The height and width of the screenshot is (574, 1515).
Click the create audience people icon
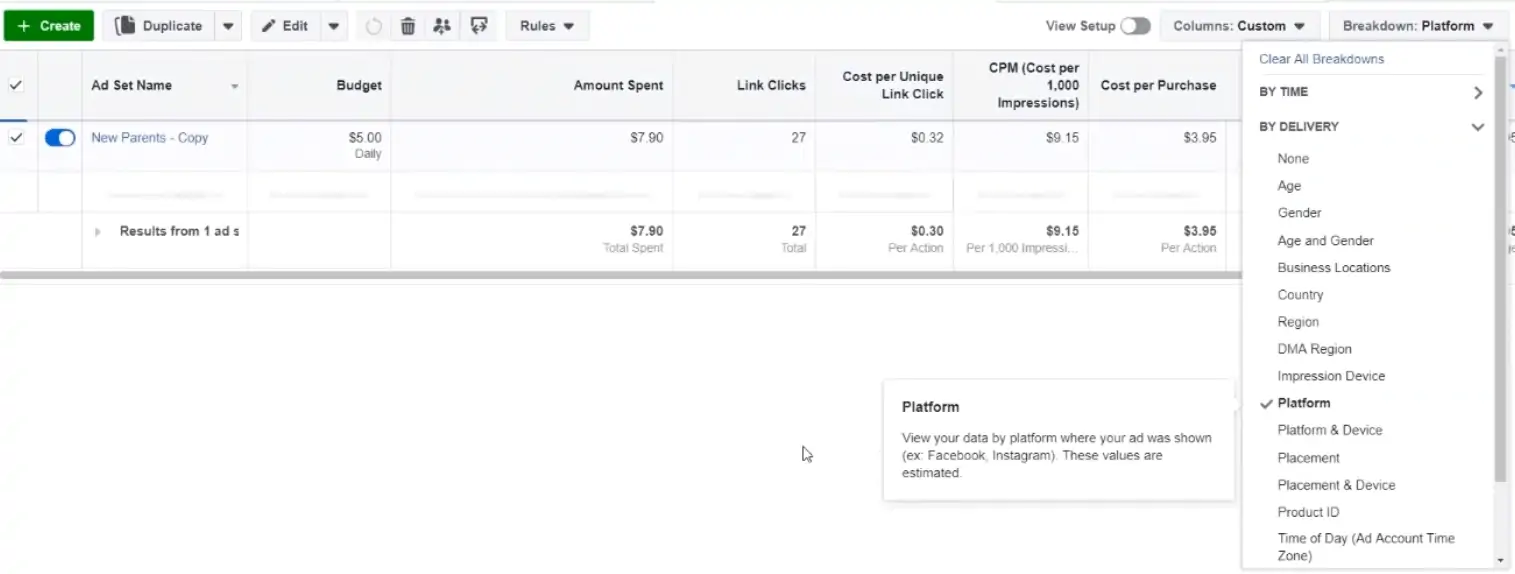pos(442,26)
